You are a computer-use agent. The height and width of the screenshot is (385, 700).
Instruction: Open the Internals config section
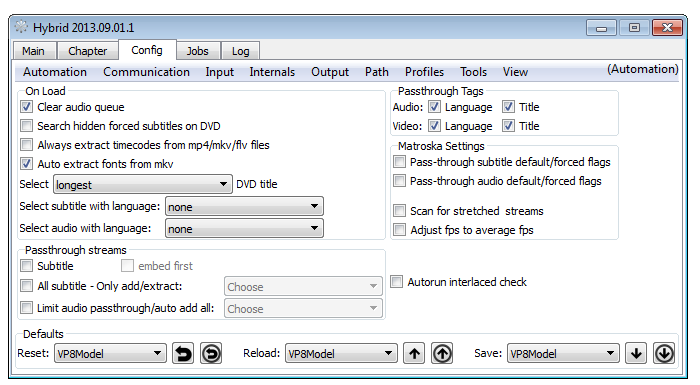272,72
